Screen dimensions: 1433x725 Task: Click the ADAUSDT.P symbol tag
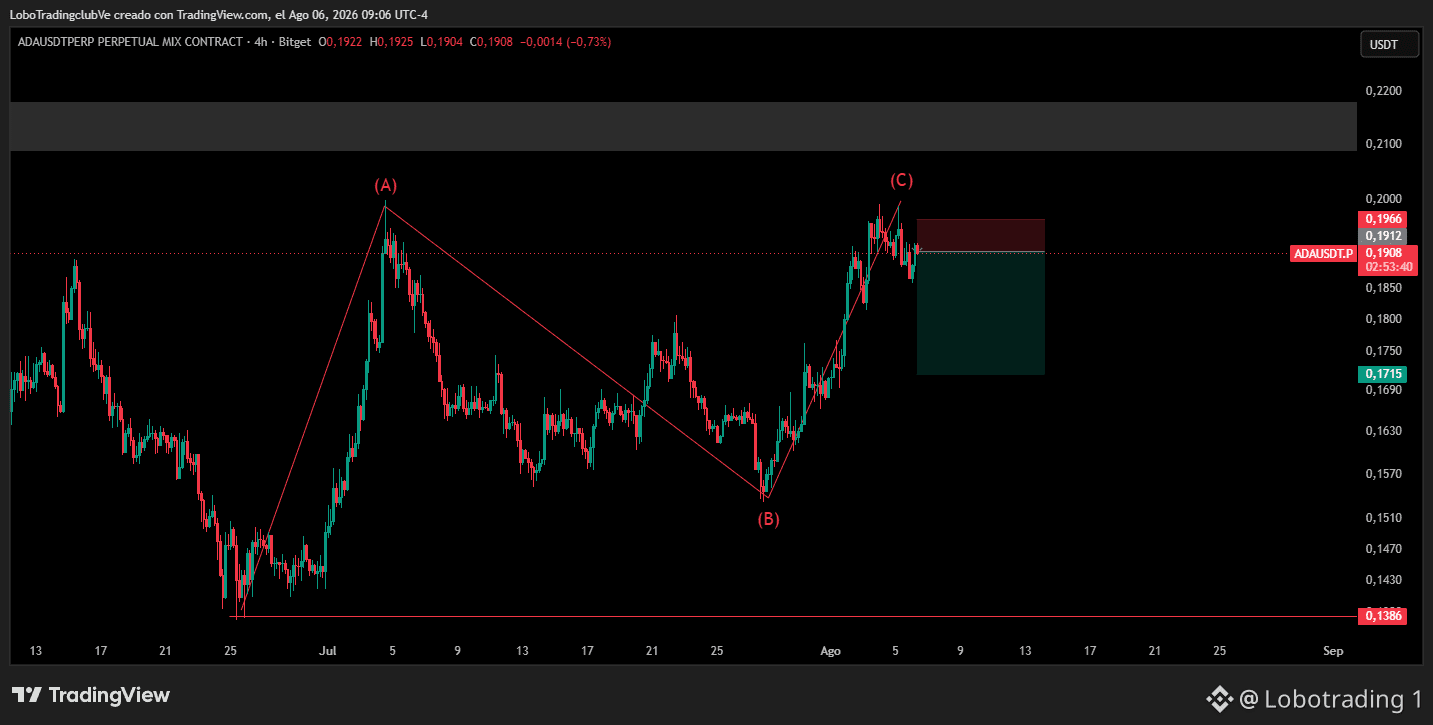[1324, 254]
